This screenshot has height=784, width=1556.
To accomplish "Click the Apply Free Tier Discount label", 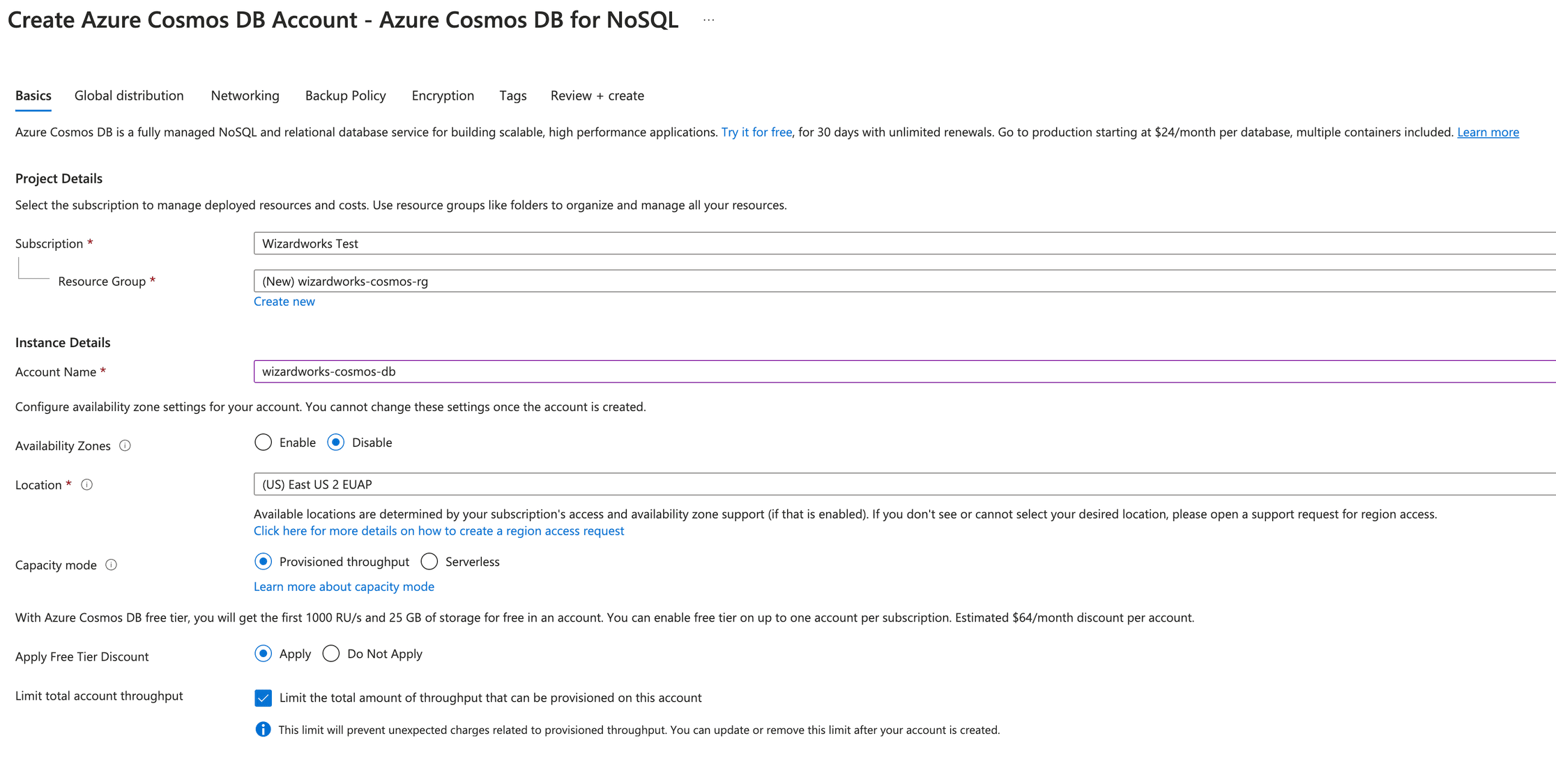I will [x=82, y=656].
